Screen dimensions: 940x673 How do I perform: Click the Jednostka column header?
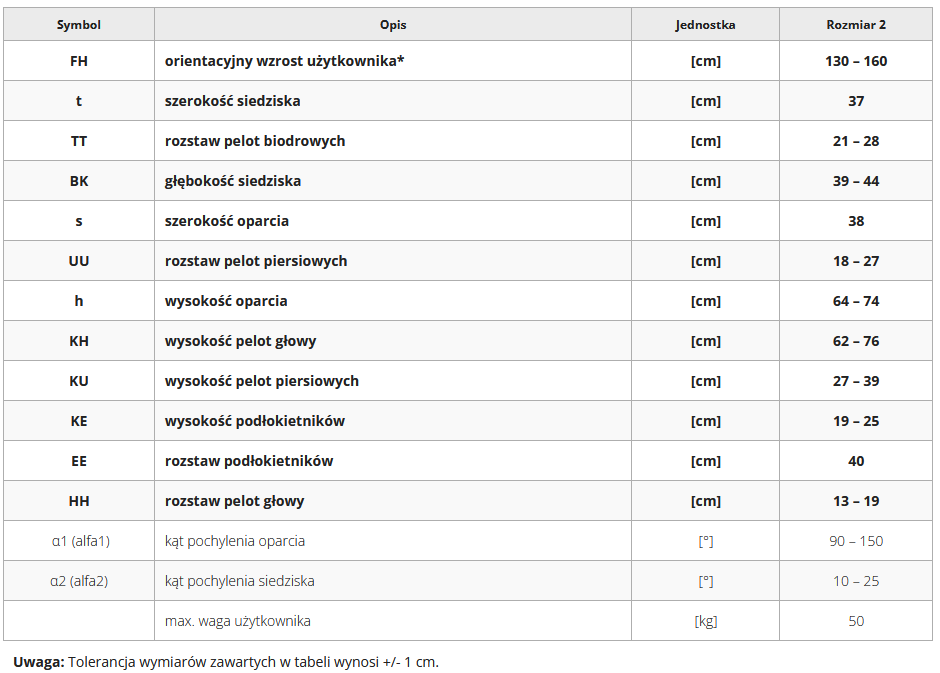click(705, 25)
